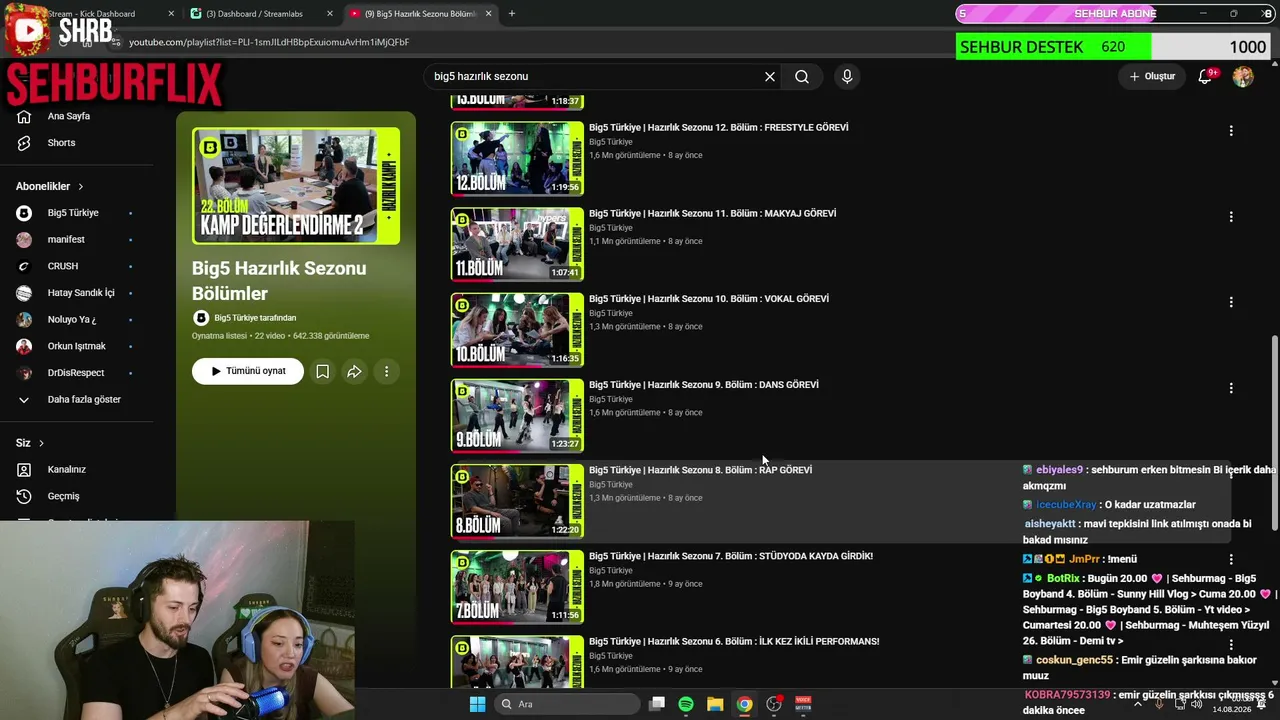Screen dimensions: 1280x720
Task: Open File Explorer from the taskbar
Action: pyautogui.click(x=715, y=704)
